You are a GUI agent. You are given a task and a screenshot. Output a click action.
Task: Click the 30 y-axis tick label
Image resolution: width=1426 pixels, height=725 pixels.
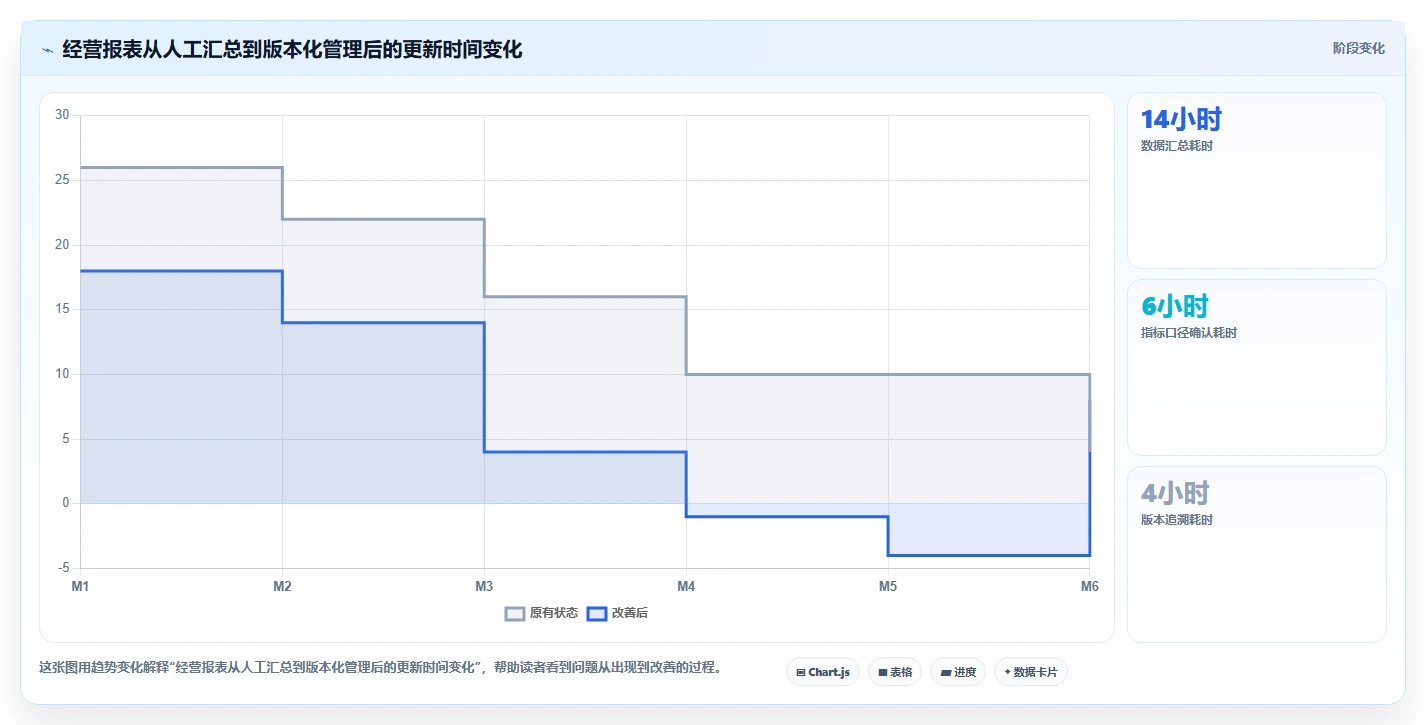pos(62,115)
